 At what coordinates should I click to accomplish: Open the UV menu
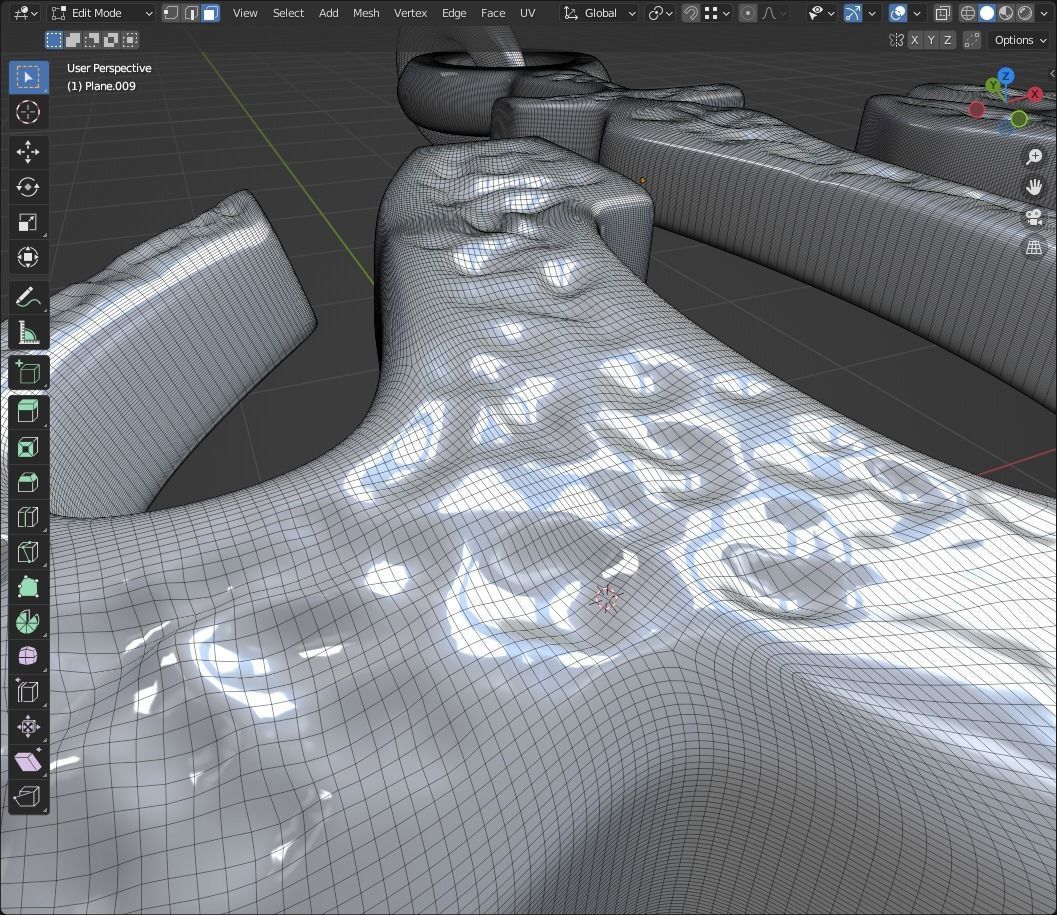tap(527, 13)
